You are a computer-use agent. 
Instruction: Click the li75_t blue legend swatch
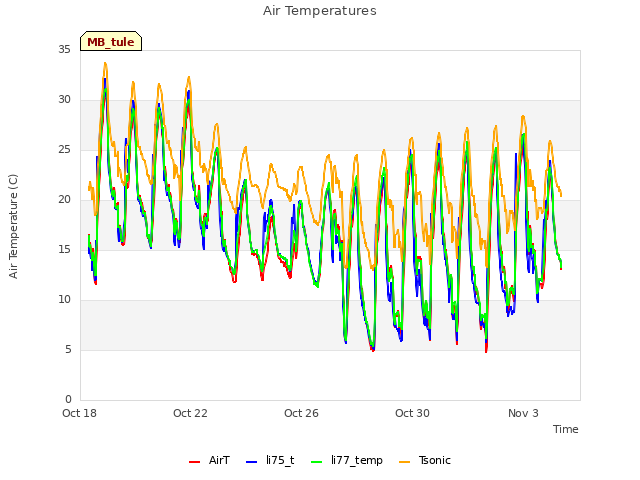252,462
